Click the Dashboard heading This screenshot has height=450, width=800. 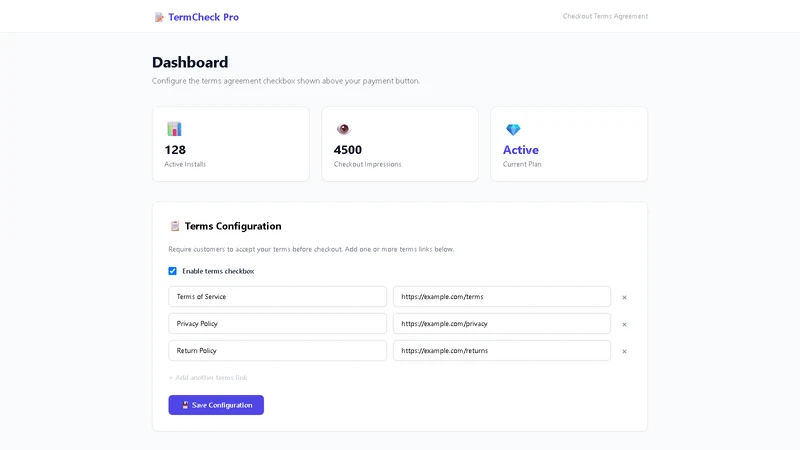(190, 62)
